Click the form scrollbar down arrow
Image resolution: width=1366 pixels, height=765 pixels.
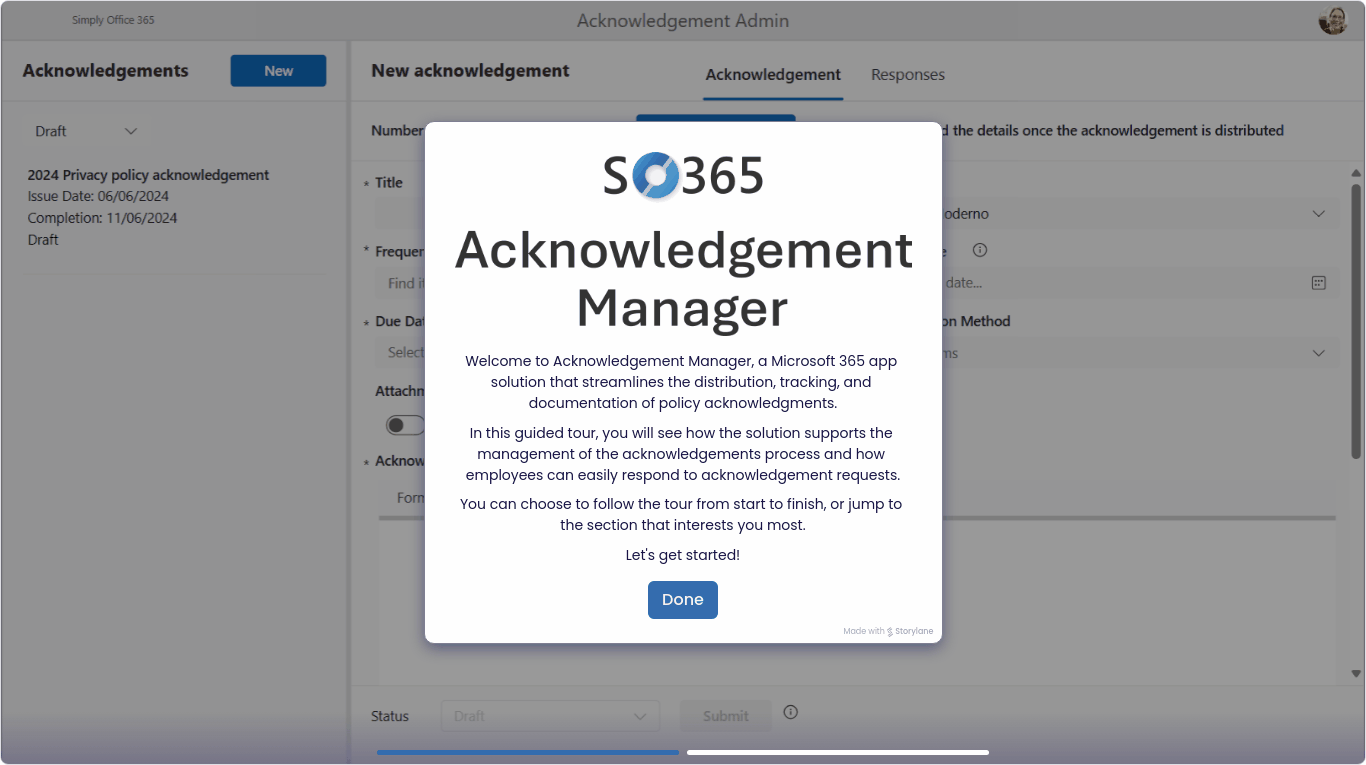pos(1356,674)
